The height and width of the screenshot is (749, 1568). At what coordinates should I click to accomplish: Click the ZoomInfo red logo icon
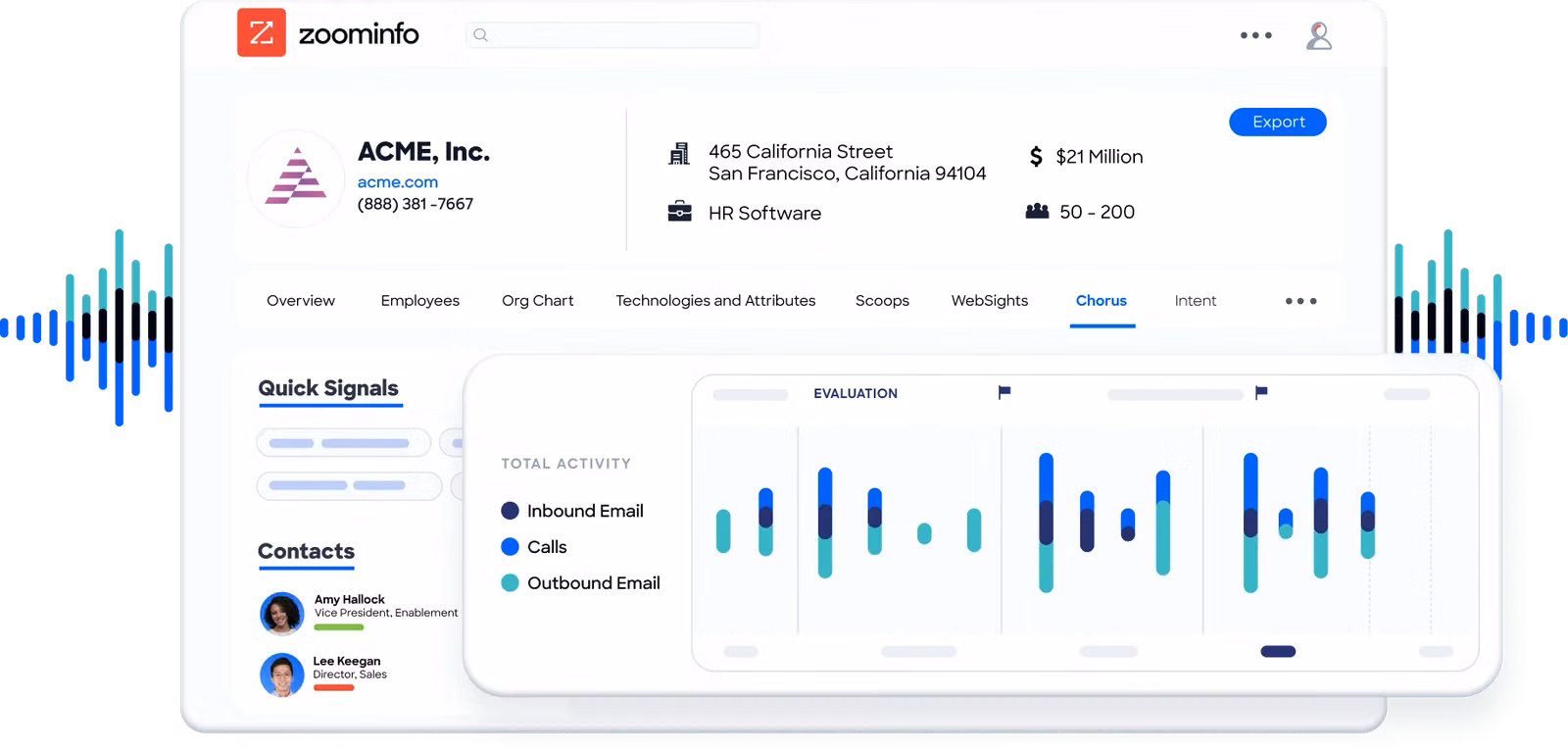(x=261, y=33)
